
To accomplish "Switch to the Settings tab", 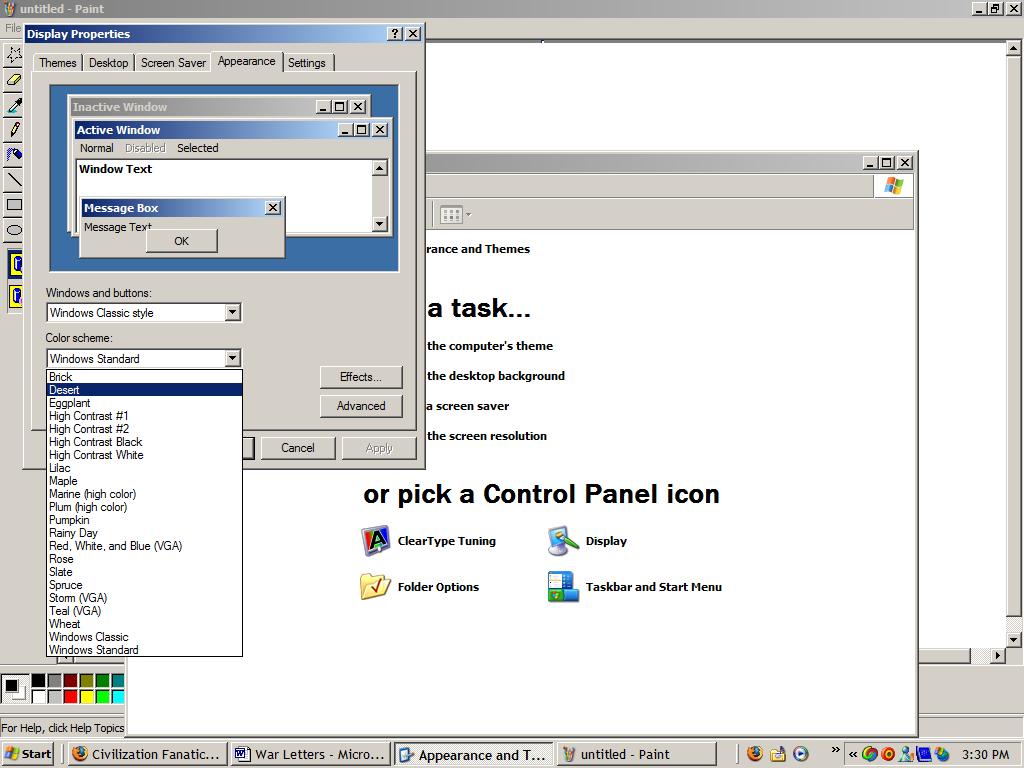I will [307, 63].
